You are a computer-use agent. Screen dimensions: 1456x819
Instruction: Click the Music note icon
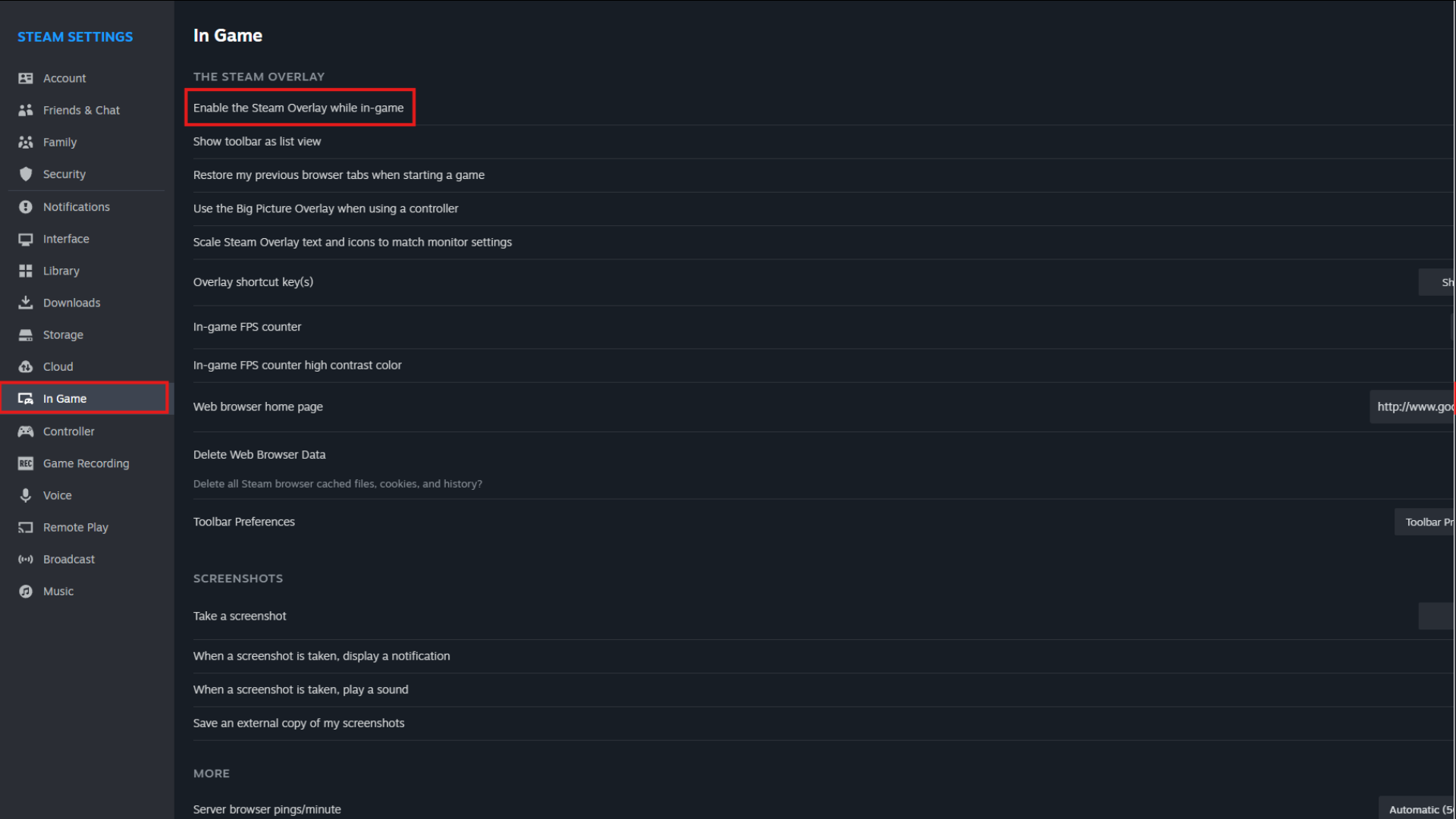tap(26, 591)
